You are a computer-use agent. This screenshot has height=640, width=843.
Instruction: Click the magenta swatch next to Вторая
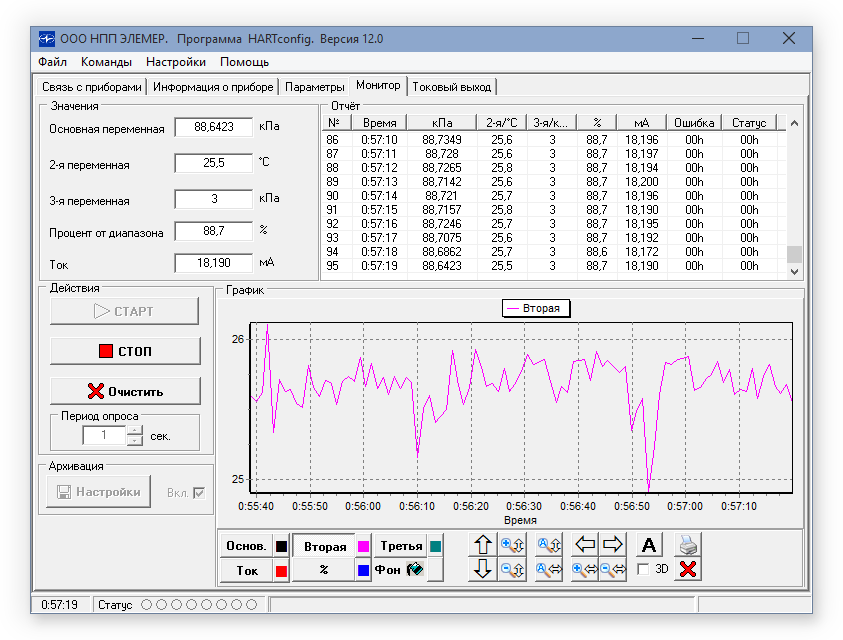(x=364, y=546)
